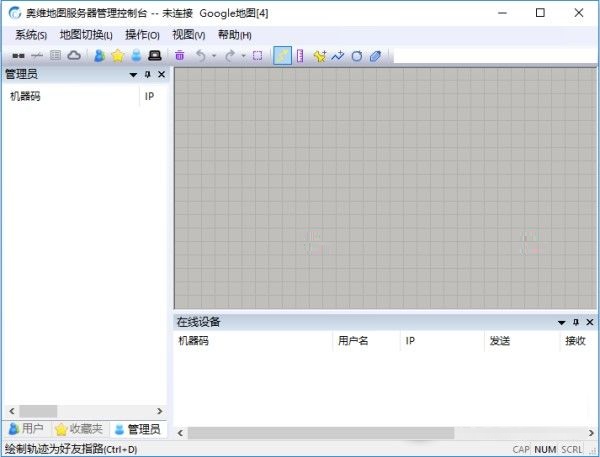Switch to the 管理员 tab
Screen dimensions: 600x457
[x=138, y=429]
